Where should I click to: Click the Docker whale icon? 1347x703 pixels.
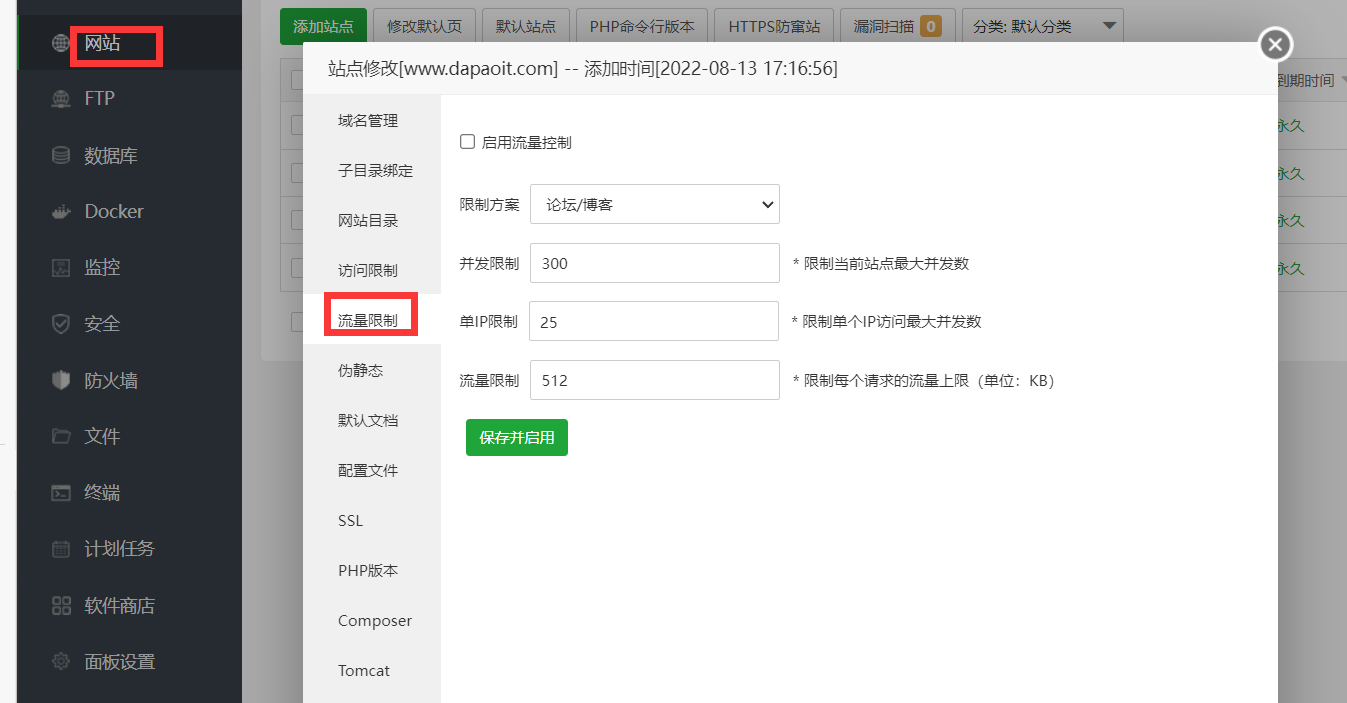(61, 211)
